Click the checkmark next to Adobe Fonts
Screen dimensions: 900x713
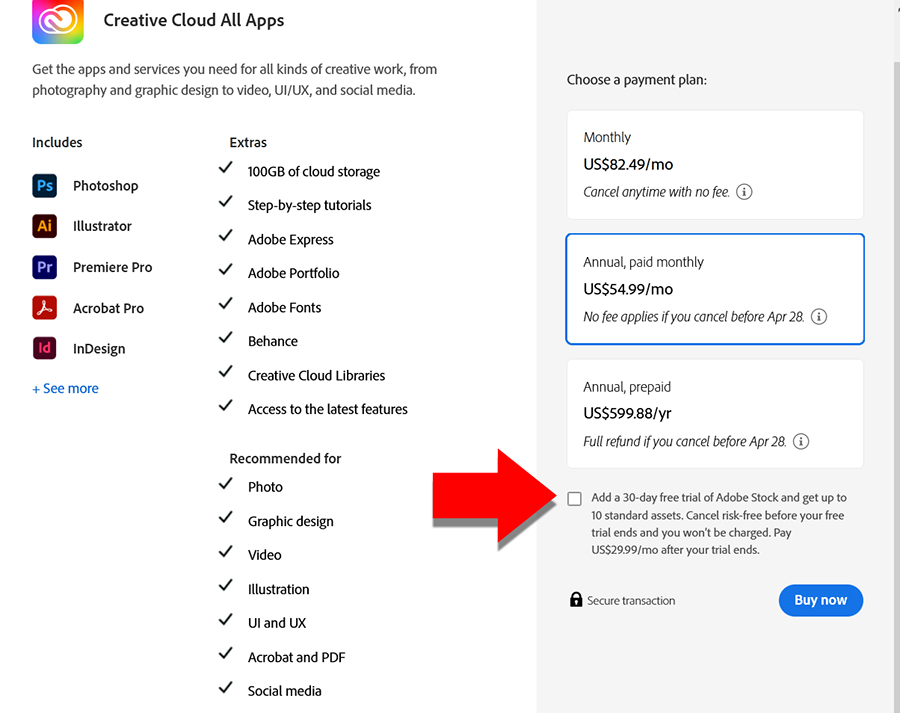[x=227, y=303]
